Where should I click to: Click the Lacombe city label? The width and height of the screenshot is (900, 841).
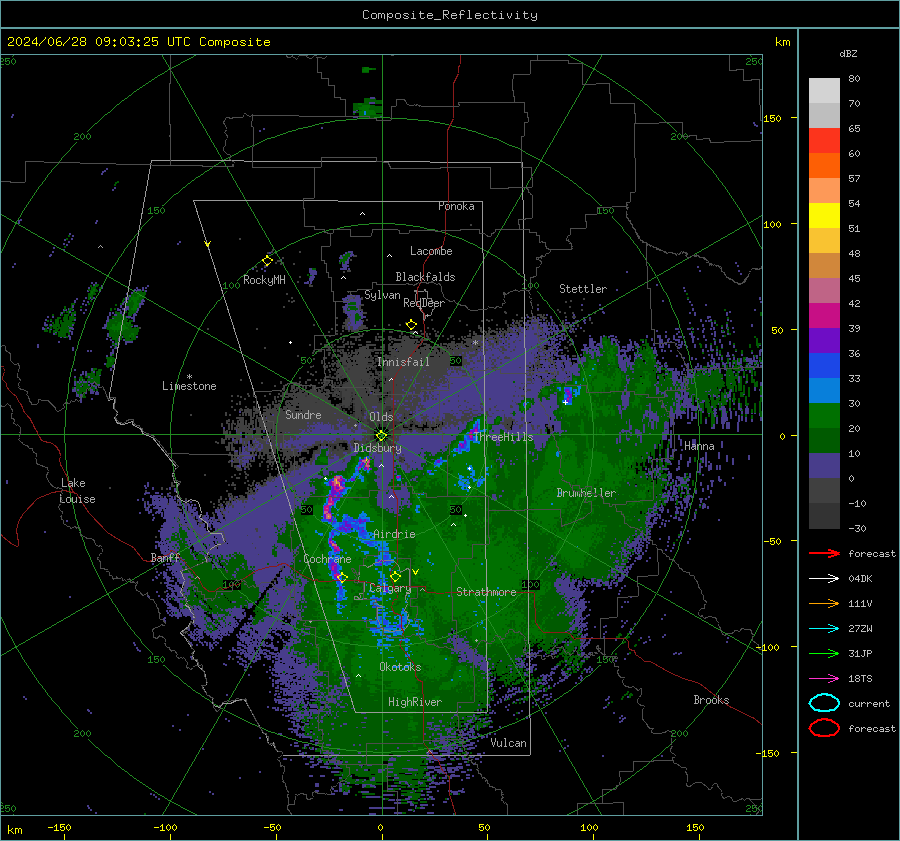point(431,251)
